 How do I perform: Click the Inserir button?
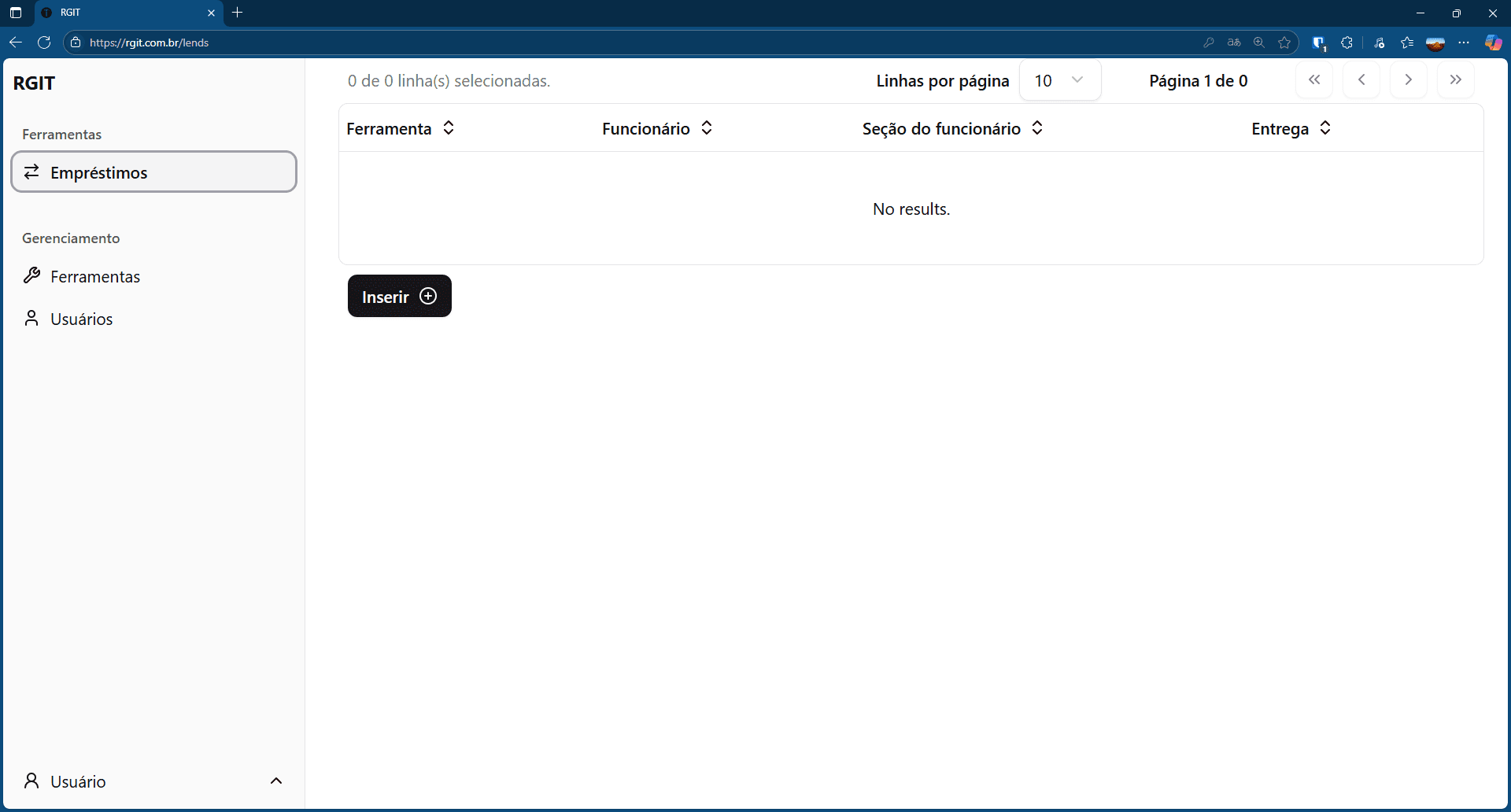coord(399,297)
